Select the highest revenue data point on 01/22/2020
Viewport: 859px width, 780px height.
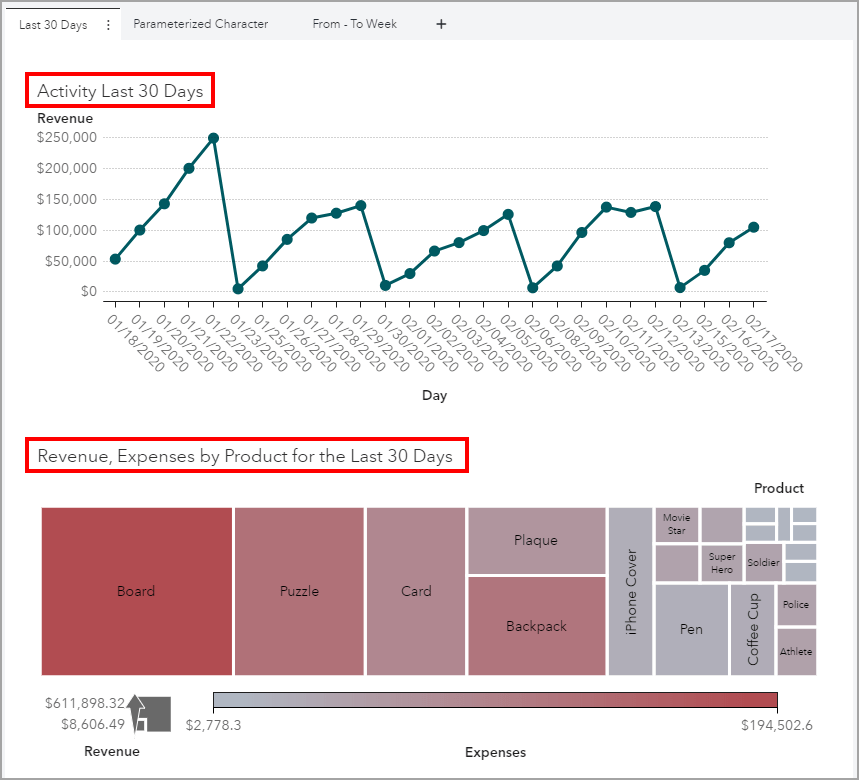[212, 139]
